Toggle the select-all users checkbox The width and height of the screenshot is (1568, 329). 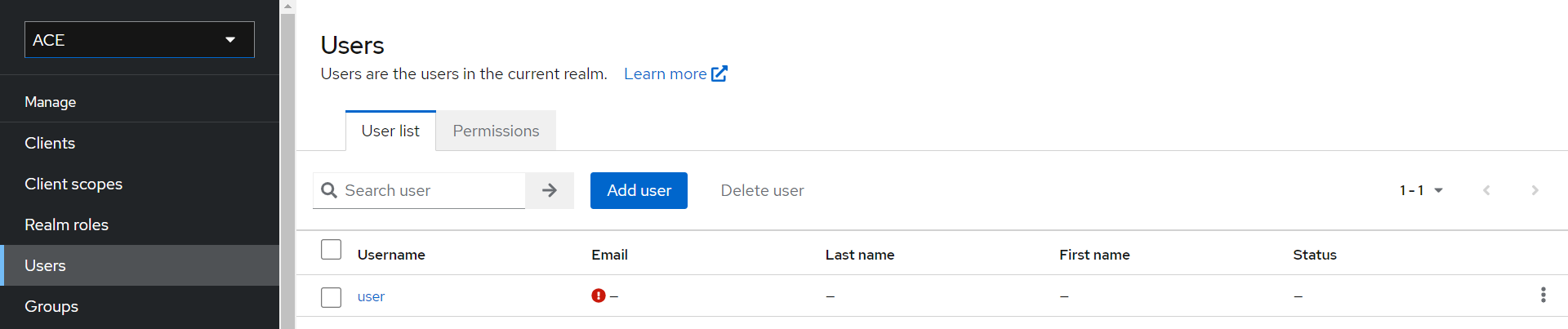point(331,250)
